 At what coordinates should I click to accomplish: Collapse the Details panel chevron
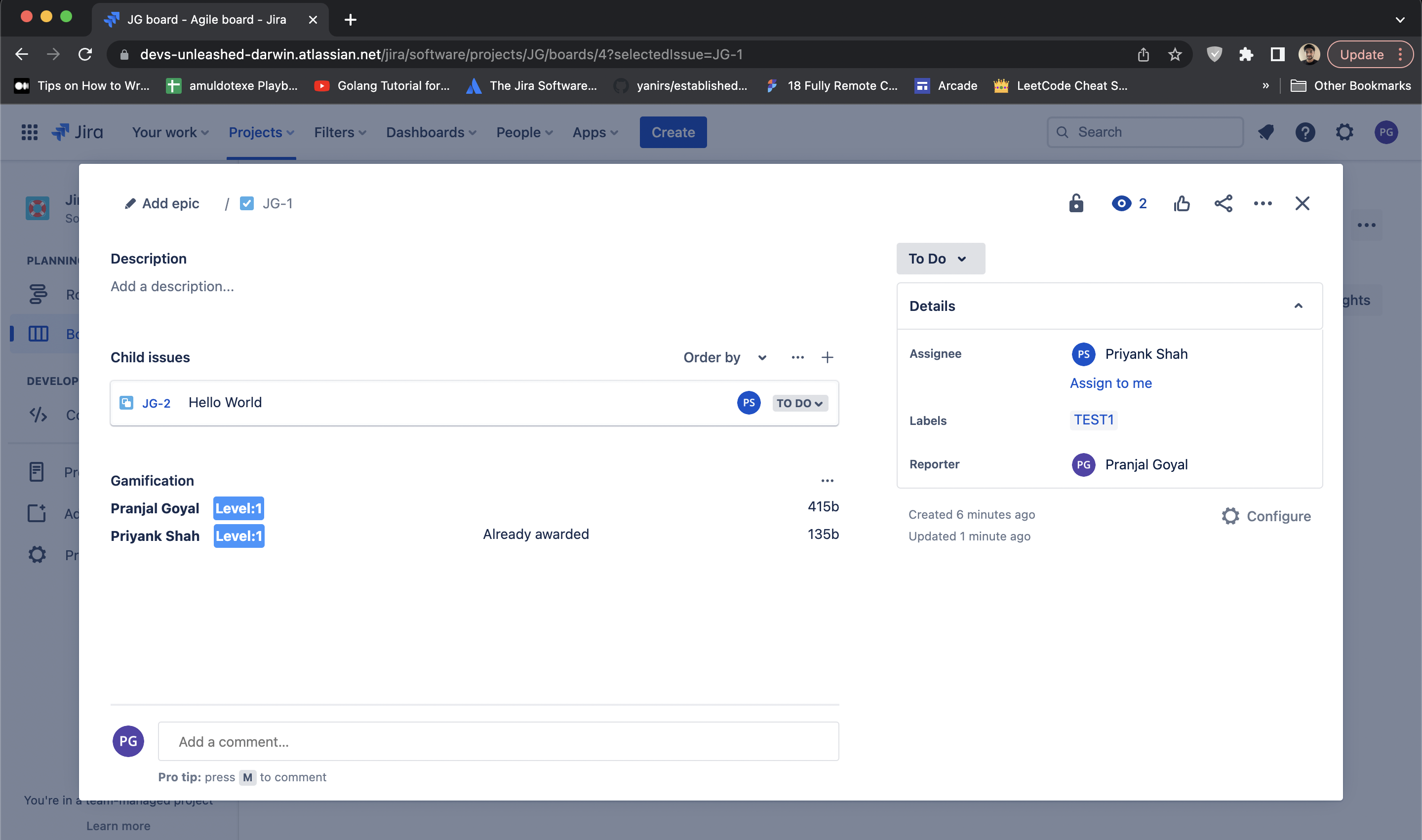1298,305
